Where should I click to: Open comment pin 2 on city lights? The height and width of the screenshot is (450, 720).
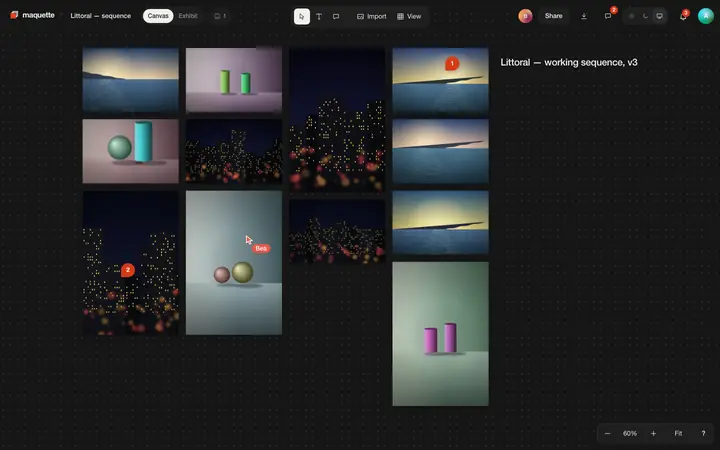[x=128, y=270]
